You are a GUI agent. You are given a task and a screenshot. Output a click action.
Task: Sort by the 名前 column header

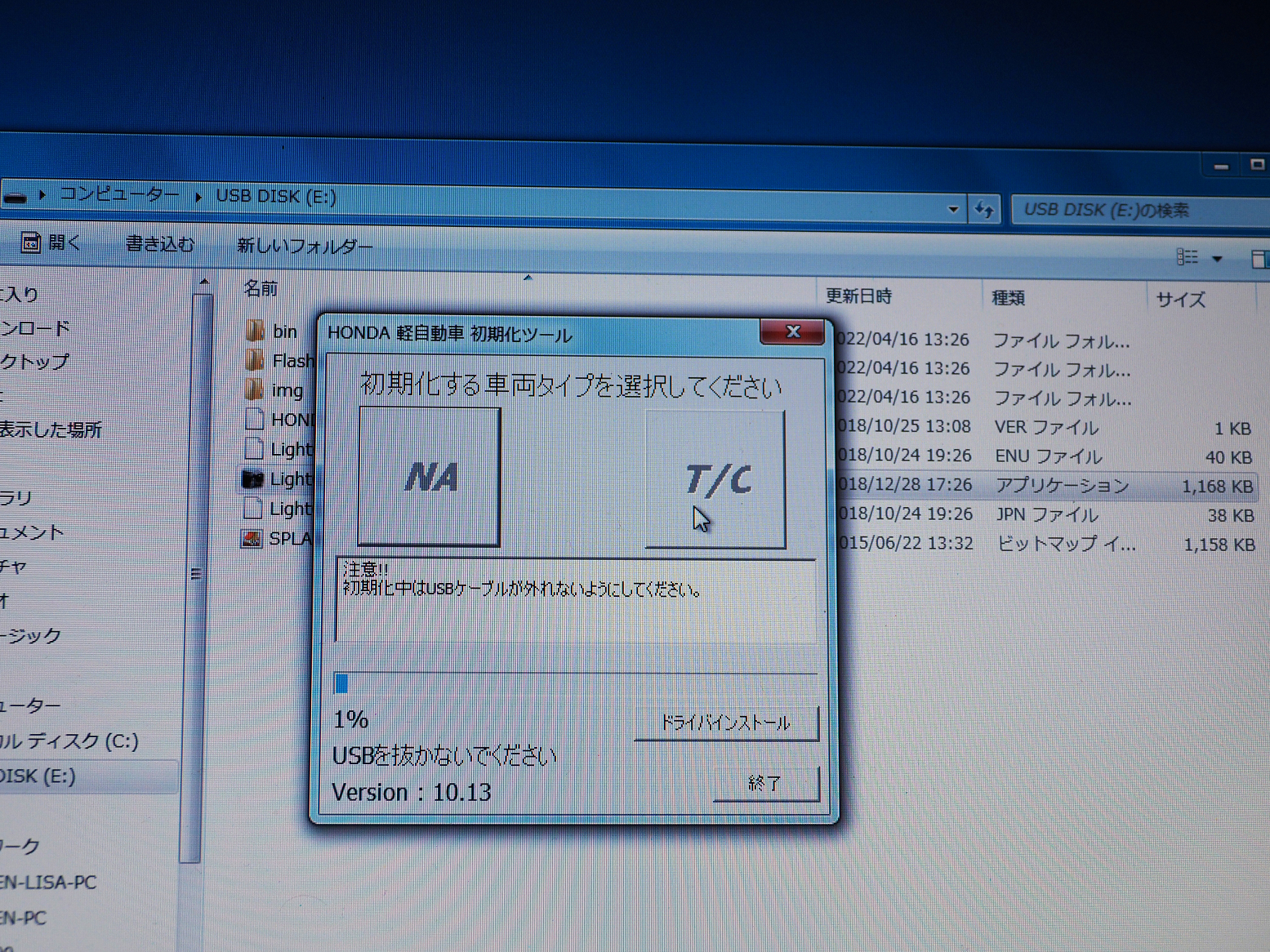pos(261,288)
